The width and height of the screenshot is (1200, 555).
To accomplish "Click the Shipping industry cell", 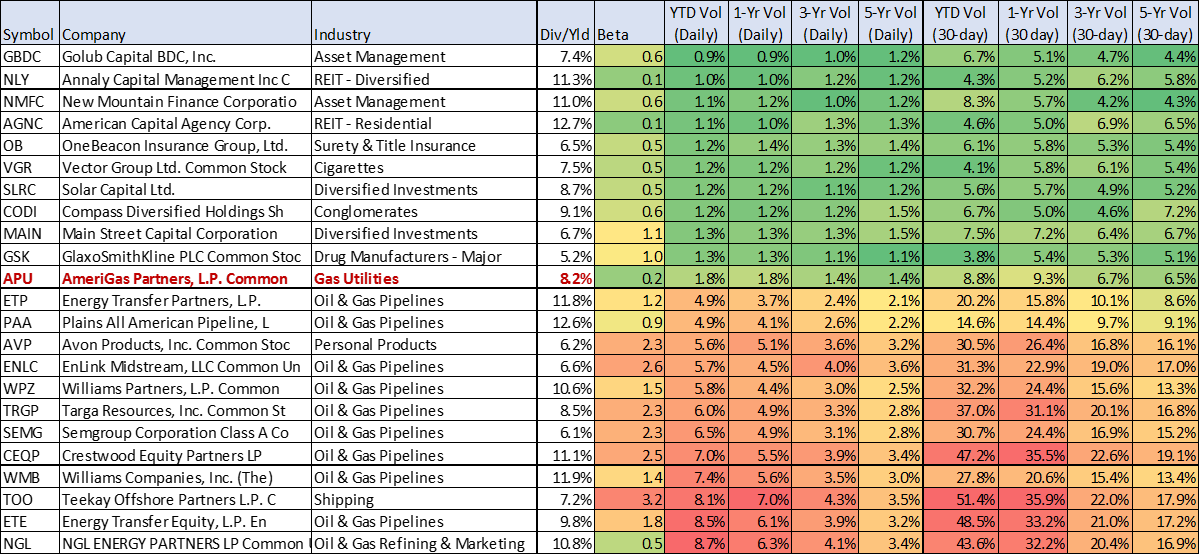I will coord(424,500).
